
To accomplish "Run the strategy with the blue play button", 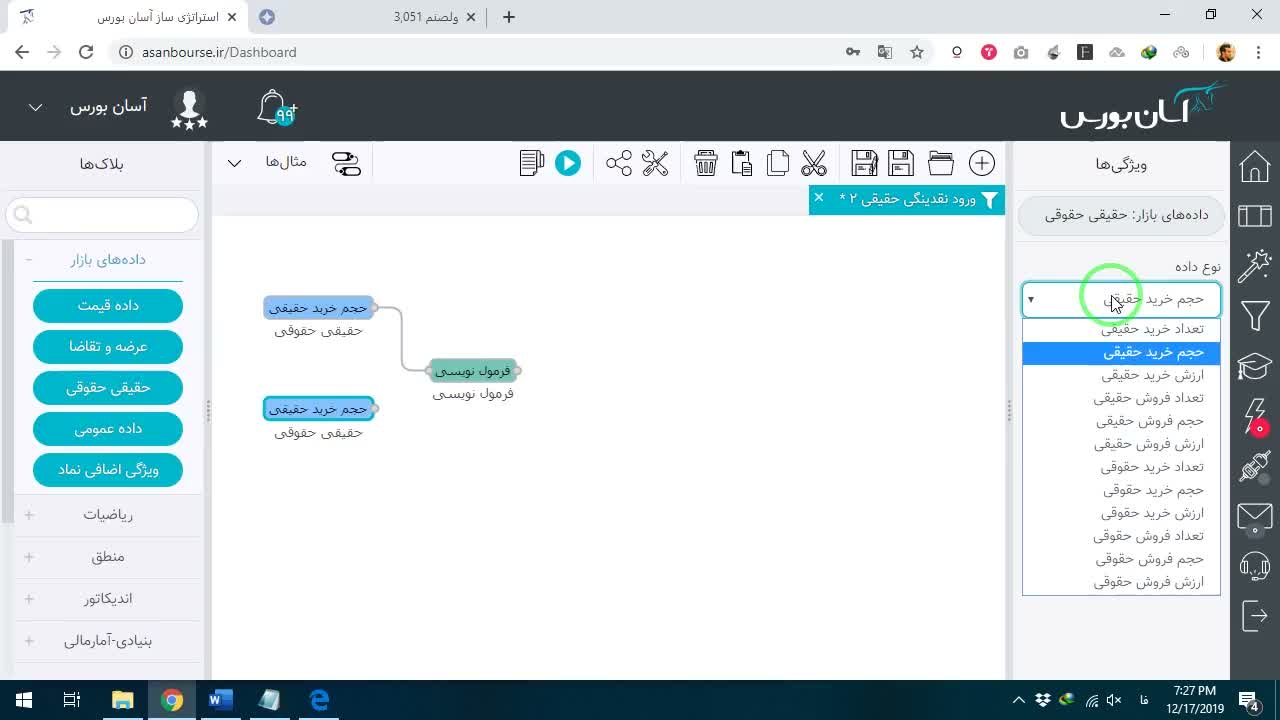I will [568, 163].
